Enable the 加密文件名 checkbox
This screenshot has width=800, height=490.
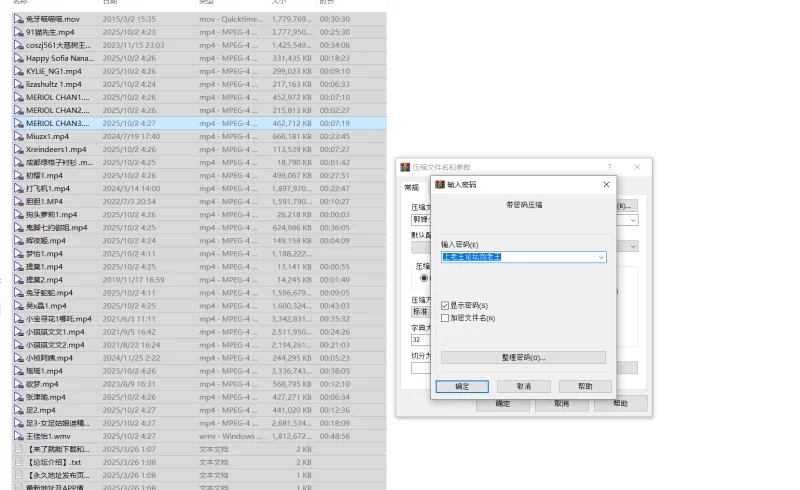[445, 318]
